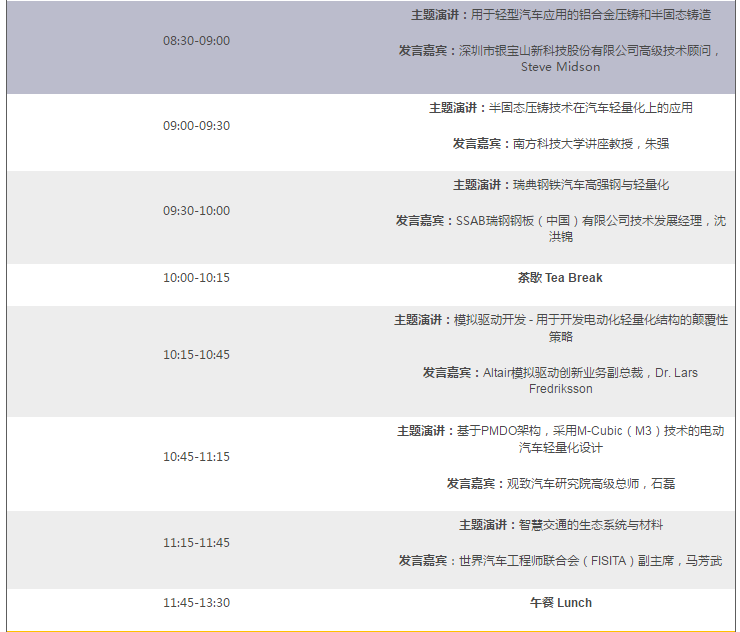740x632 pixels.
Task: Select the 10:15-10:45 time slot
Action: pyautogui.click(x=196, y=355)
